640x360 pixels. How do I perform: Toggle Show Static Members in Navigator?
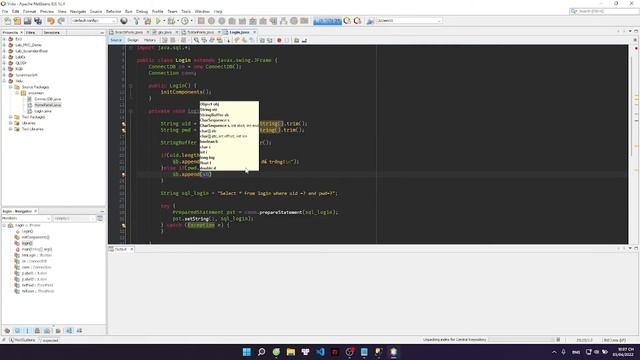click(27, 331)
